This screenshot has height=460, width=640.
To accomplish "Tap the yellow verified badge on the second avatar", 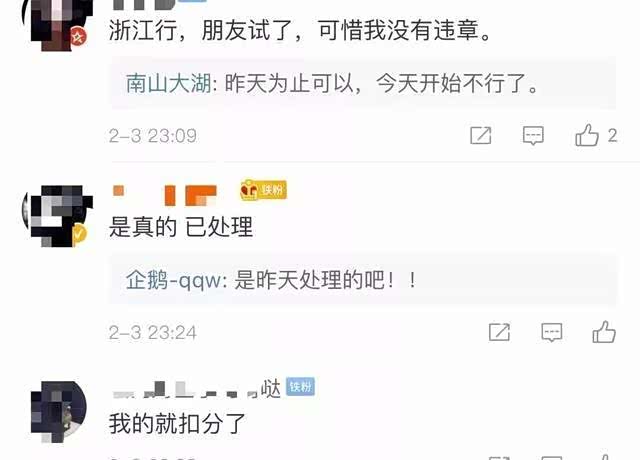I will pos(79,234).
